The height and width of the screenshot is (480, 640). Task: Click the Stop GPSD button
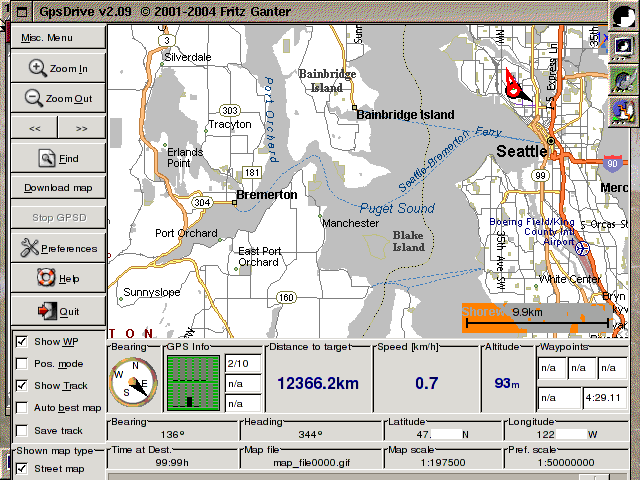point(58,217)
